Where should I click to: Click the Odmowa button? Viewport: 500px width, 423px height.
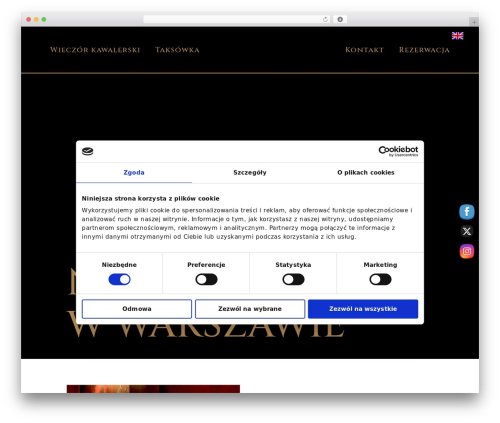click(137, 309)
